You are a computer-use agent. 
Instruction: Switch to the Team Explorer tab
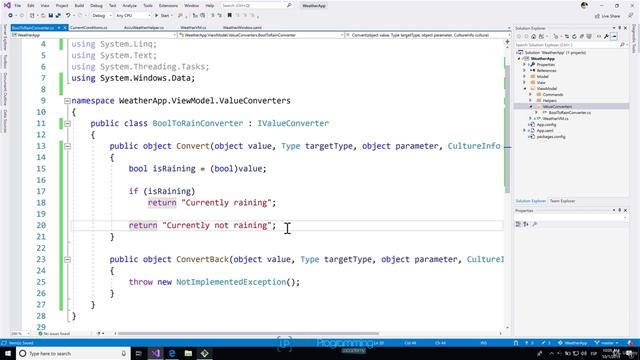pyautogui.click(x=562, y=201)
